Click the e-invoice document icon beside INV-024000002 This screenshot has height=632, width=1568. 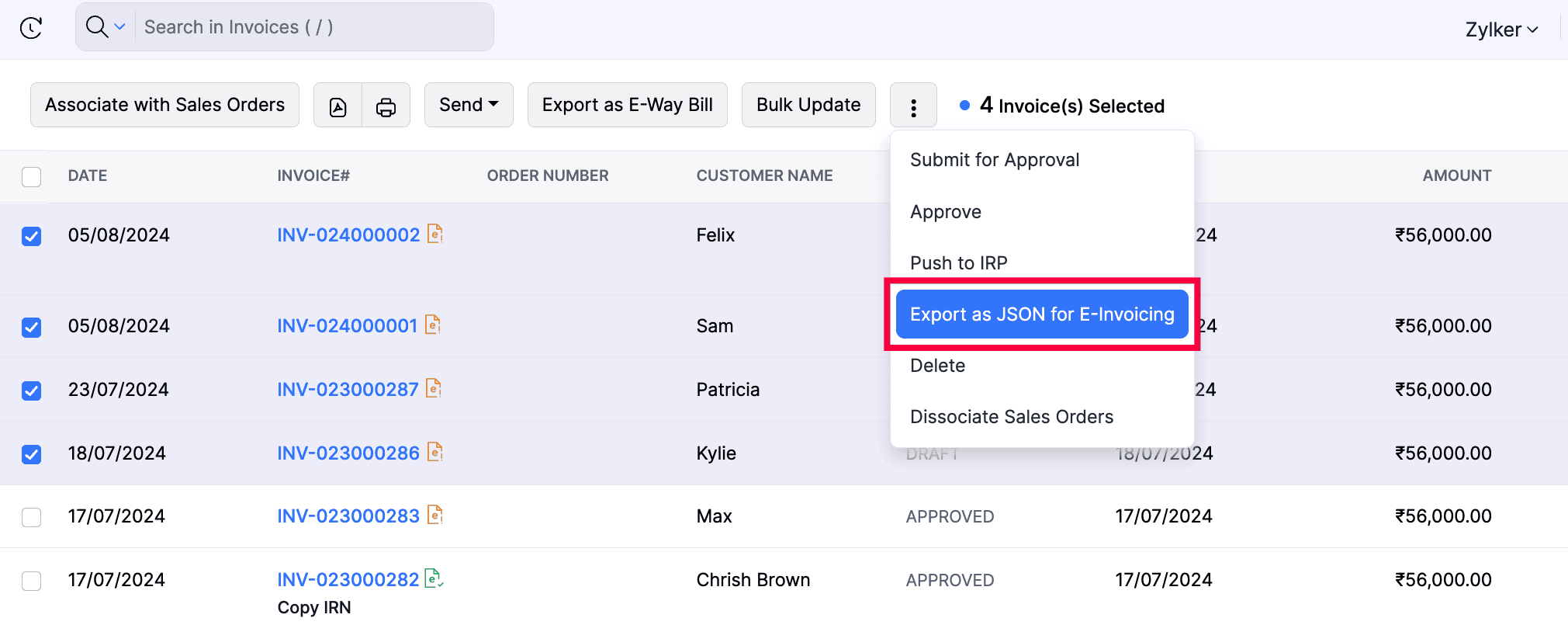click(434, 234)
